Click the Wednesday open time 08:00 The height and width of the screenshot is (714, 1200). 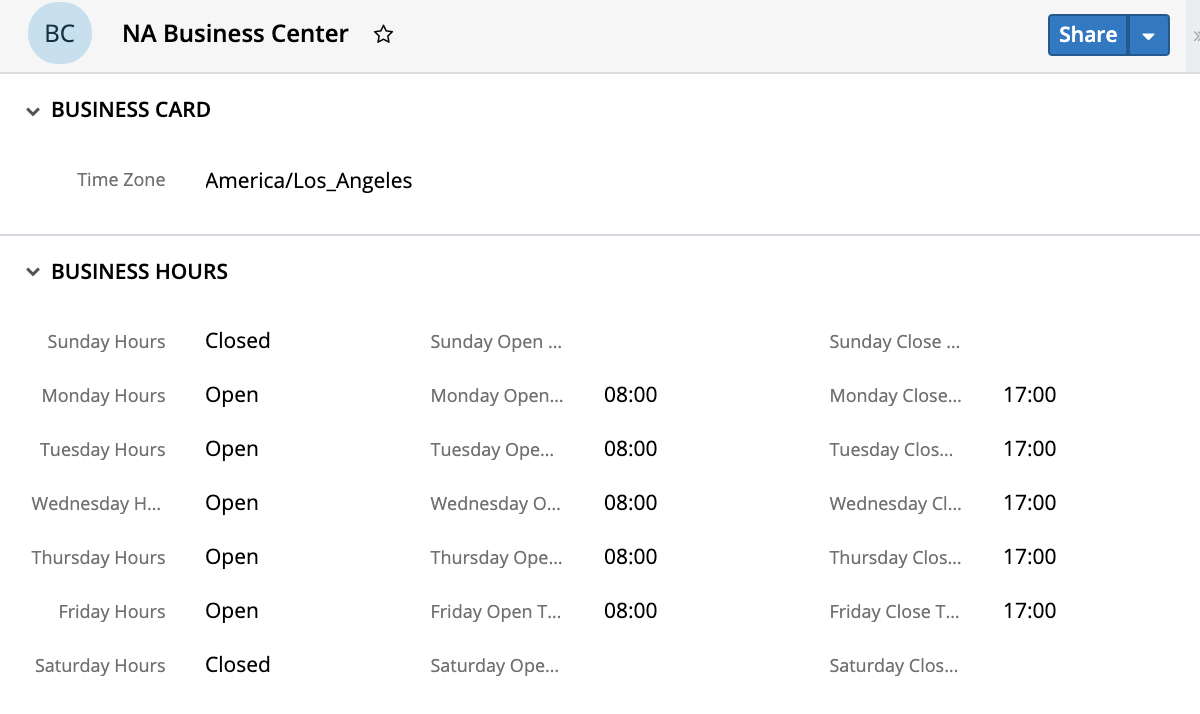tap(630, 503)
